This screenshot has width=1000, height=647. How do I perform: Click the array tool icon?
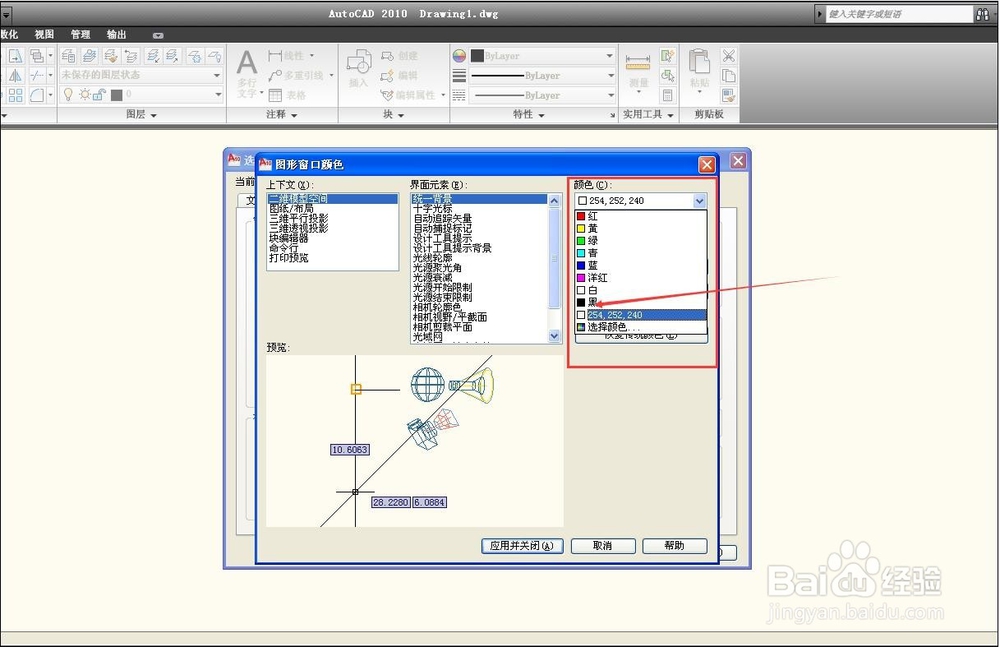point(15,95)
